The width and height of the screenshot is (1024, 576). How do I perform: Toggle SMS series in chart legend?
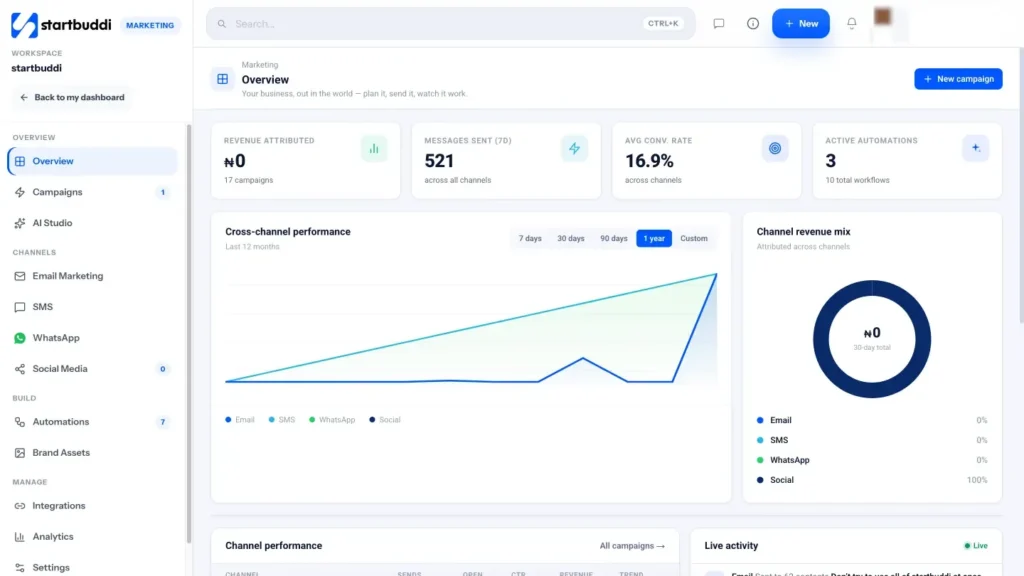point(281,420)
